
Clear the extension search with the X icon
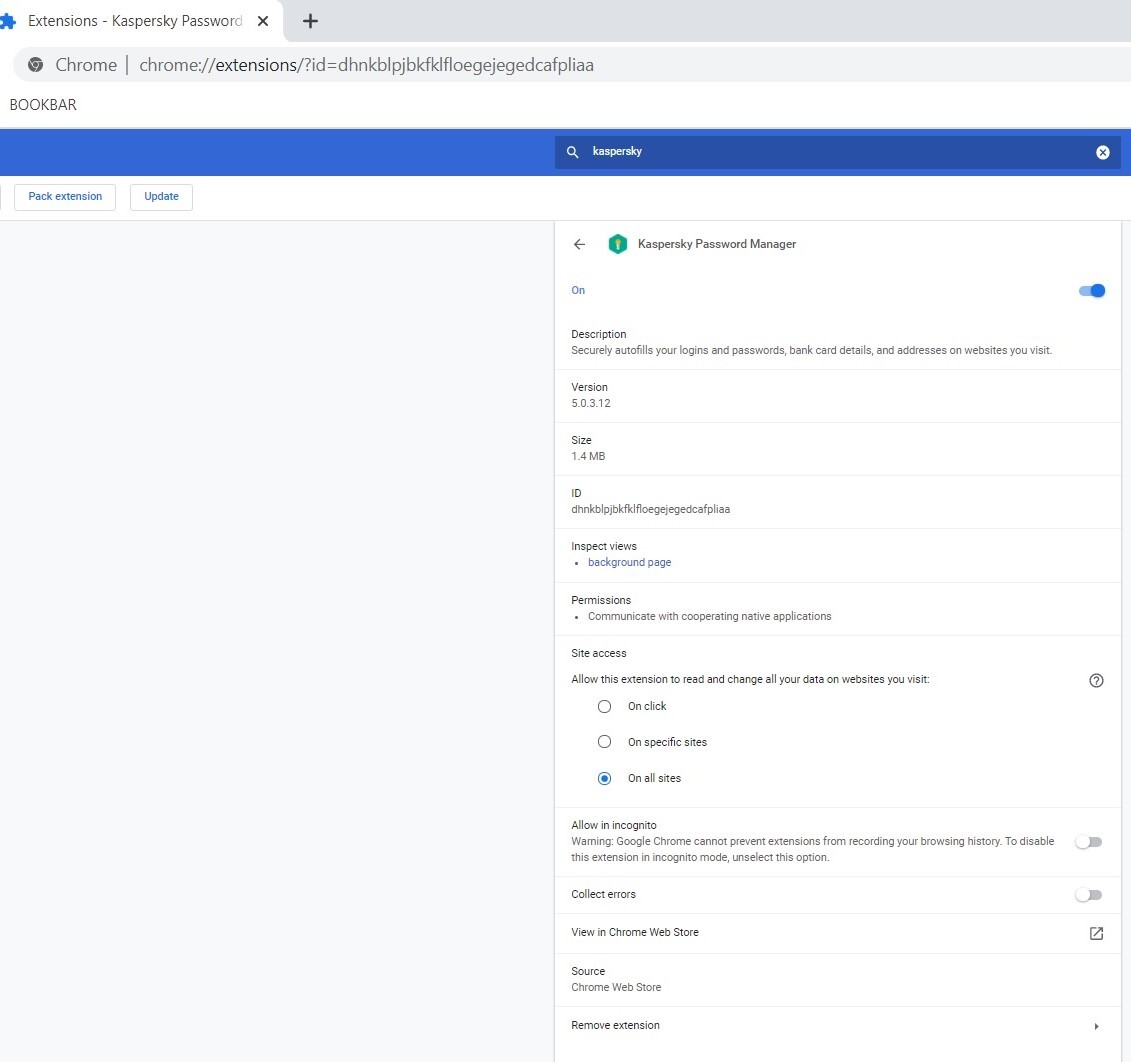(x=1102, y=152)
